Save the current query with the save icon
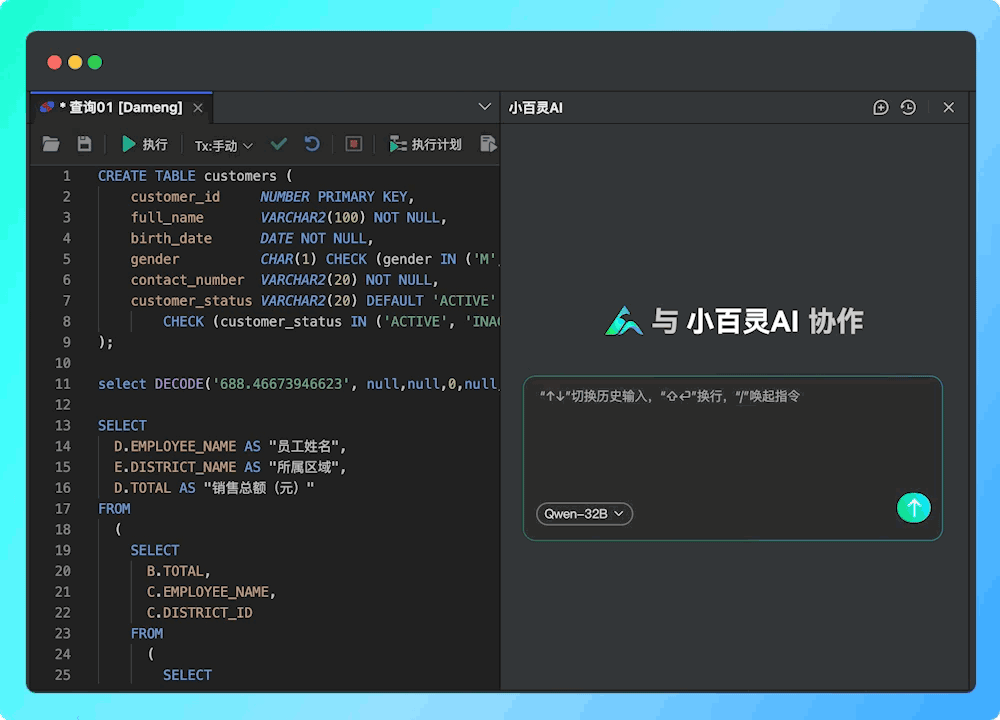This screenshot has width=1000, height=720. click(84, 144)
